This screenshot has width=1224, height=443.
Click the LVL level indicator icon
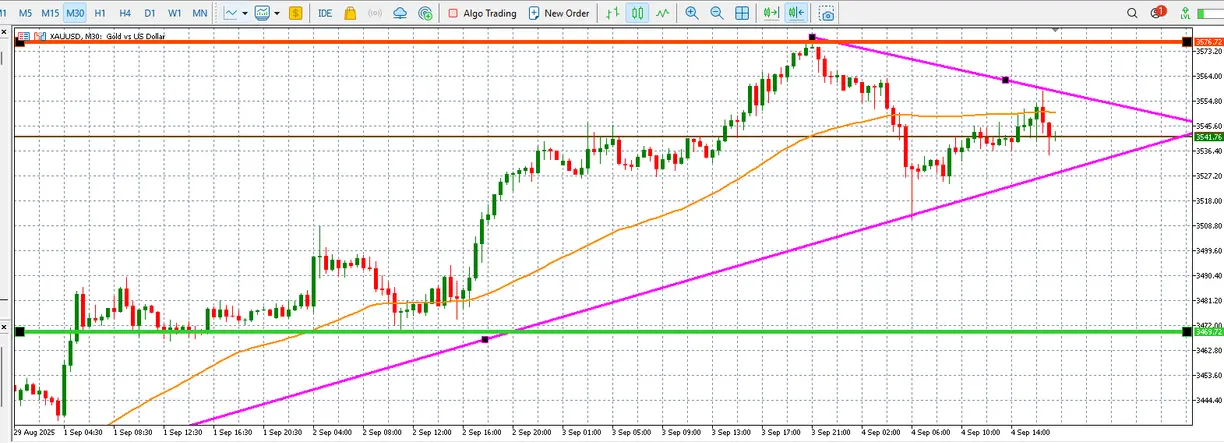click(x=1185, y=13)
